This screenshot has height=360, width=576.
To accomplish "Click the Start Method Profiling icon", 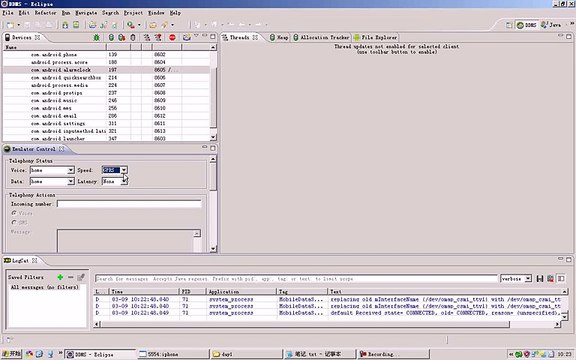I will coord(158,37).
